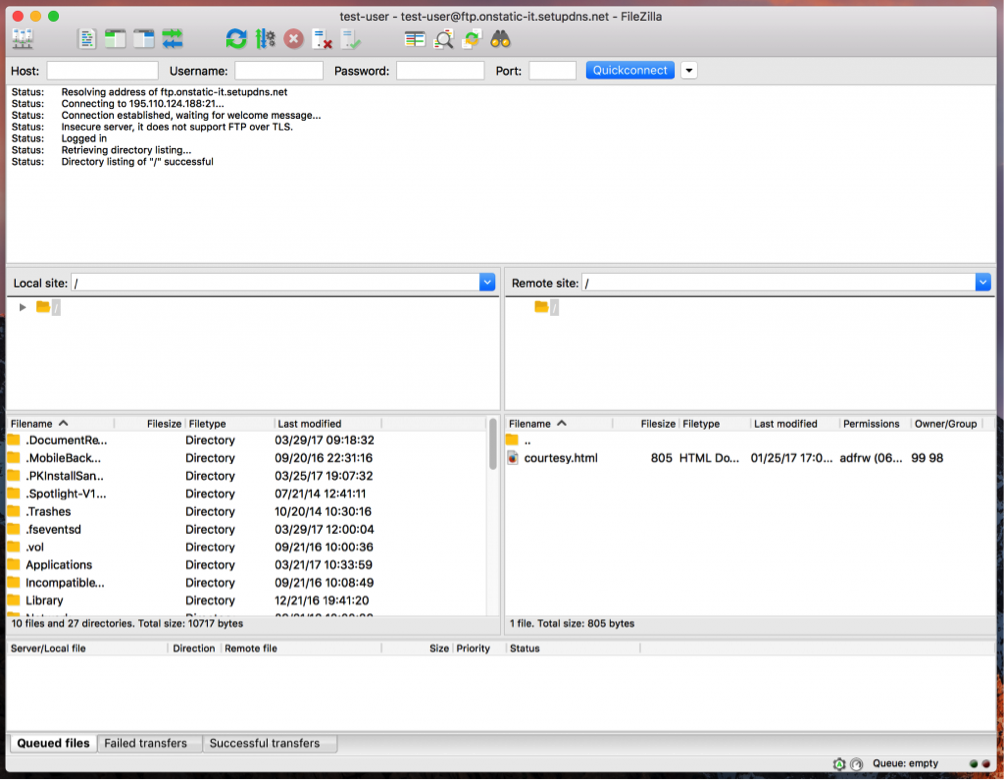
Task: Select courtesy.html in remote list
Action: [749, 458]
